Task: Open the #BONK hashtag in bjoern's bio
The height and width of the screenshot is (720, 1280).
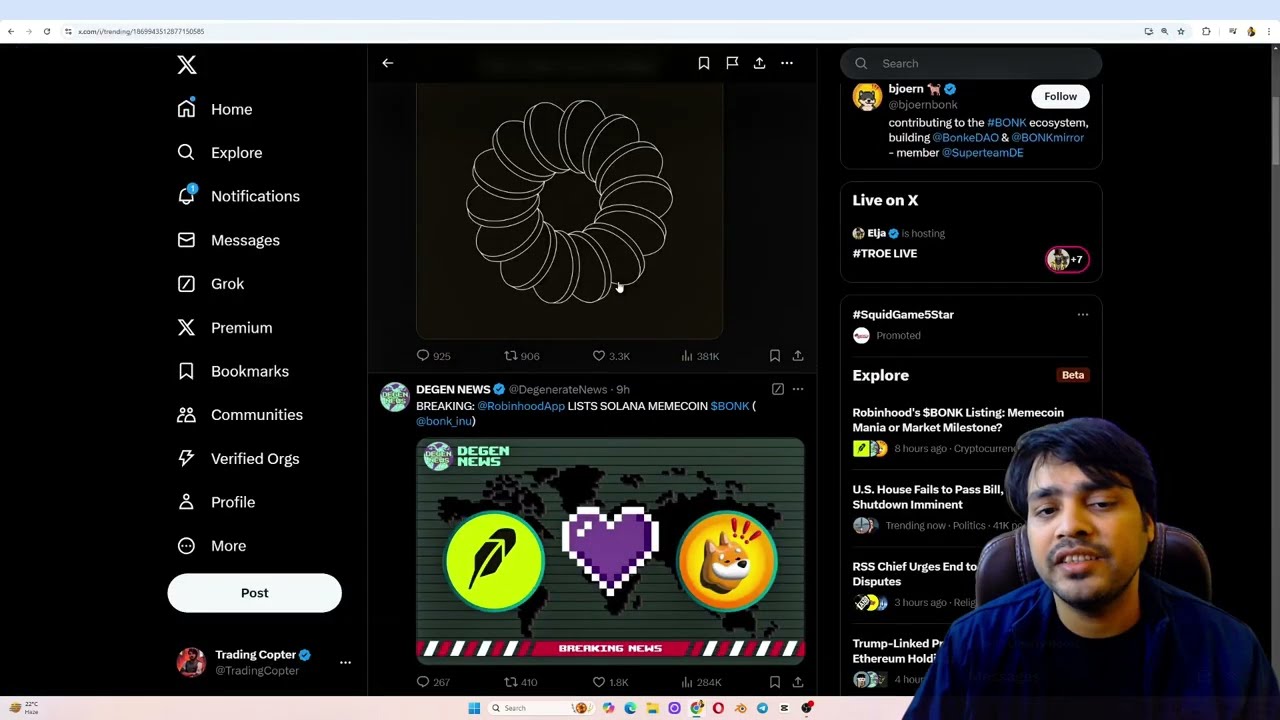Action: tap(1006, 122)
